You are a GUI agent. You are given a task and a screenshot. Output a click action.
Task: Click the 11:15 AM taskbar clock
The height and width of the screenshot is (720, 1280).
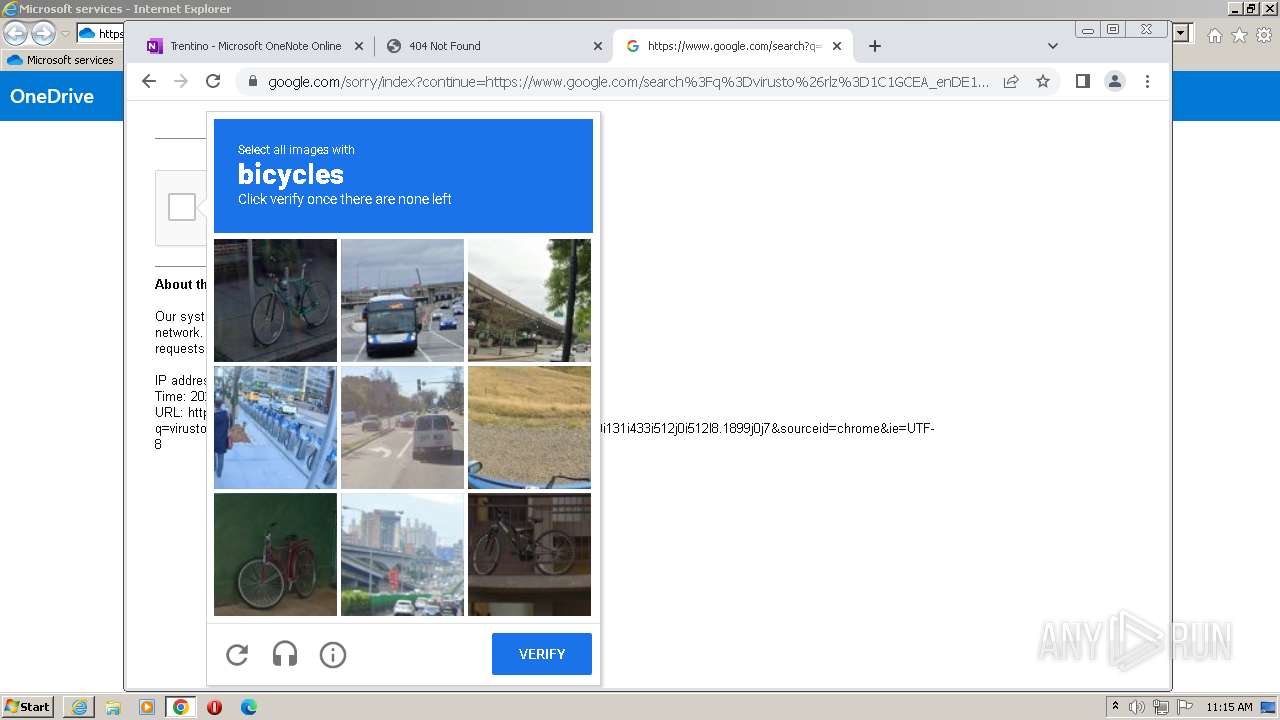[x=1229, y=707]
